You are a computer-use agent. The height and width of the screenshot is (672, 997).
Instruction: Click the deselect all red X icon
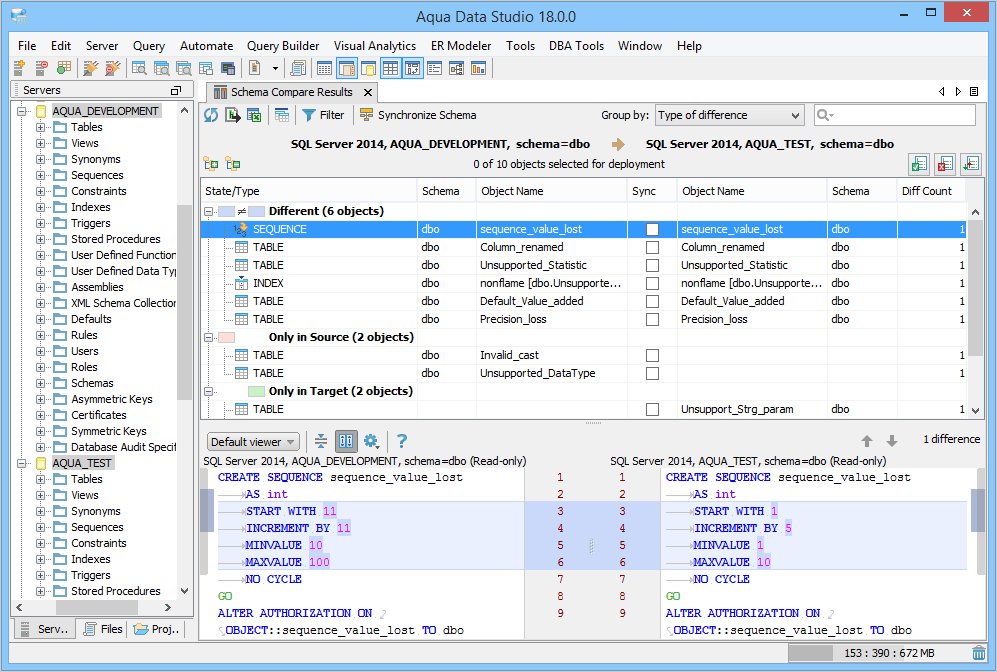click(x=945, y=164)
